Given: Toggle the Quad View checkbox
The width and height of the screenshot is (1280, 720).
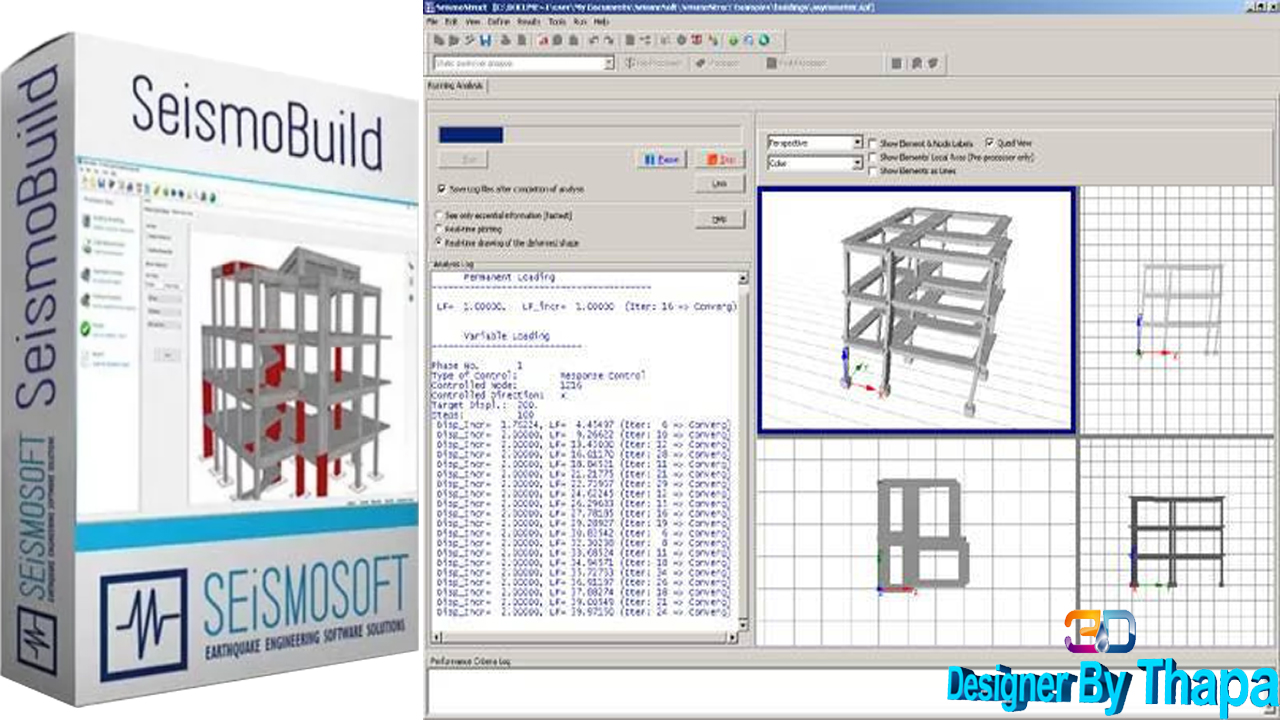Looking at the screenshot, I should (990, 142).
